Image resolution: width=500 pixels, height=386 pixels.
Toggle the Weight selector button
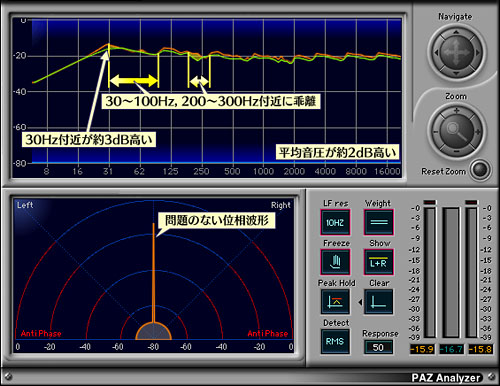click(x=379, y=222)
